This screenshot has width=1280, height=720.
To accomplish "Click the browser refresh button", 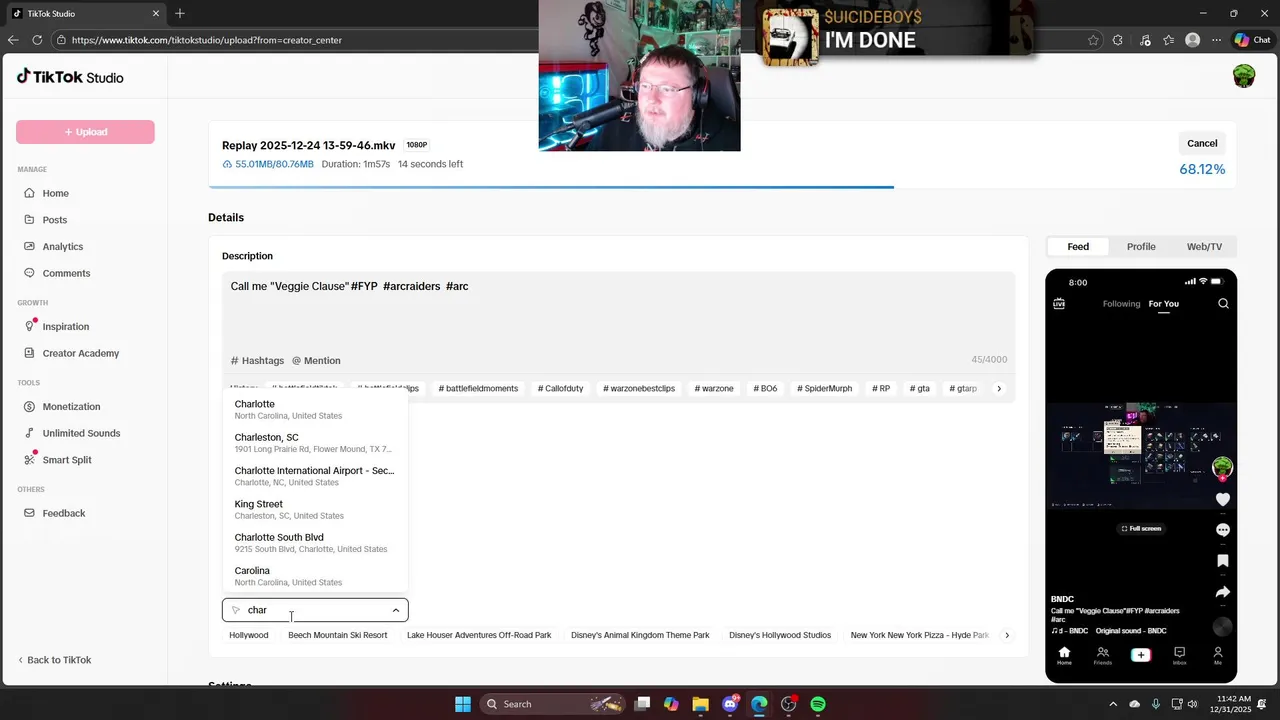I will coord(37,40).
